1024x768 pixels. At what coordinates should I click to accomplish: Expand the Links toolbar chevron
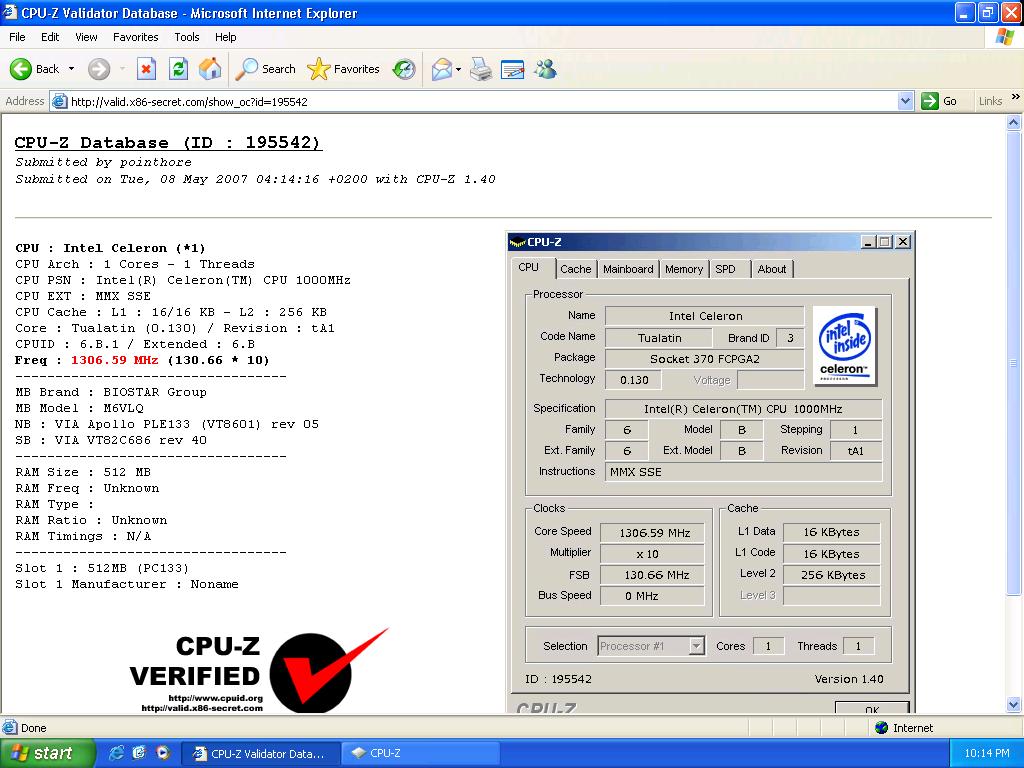point(1015,97)
